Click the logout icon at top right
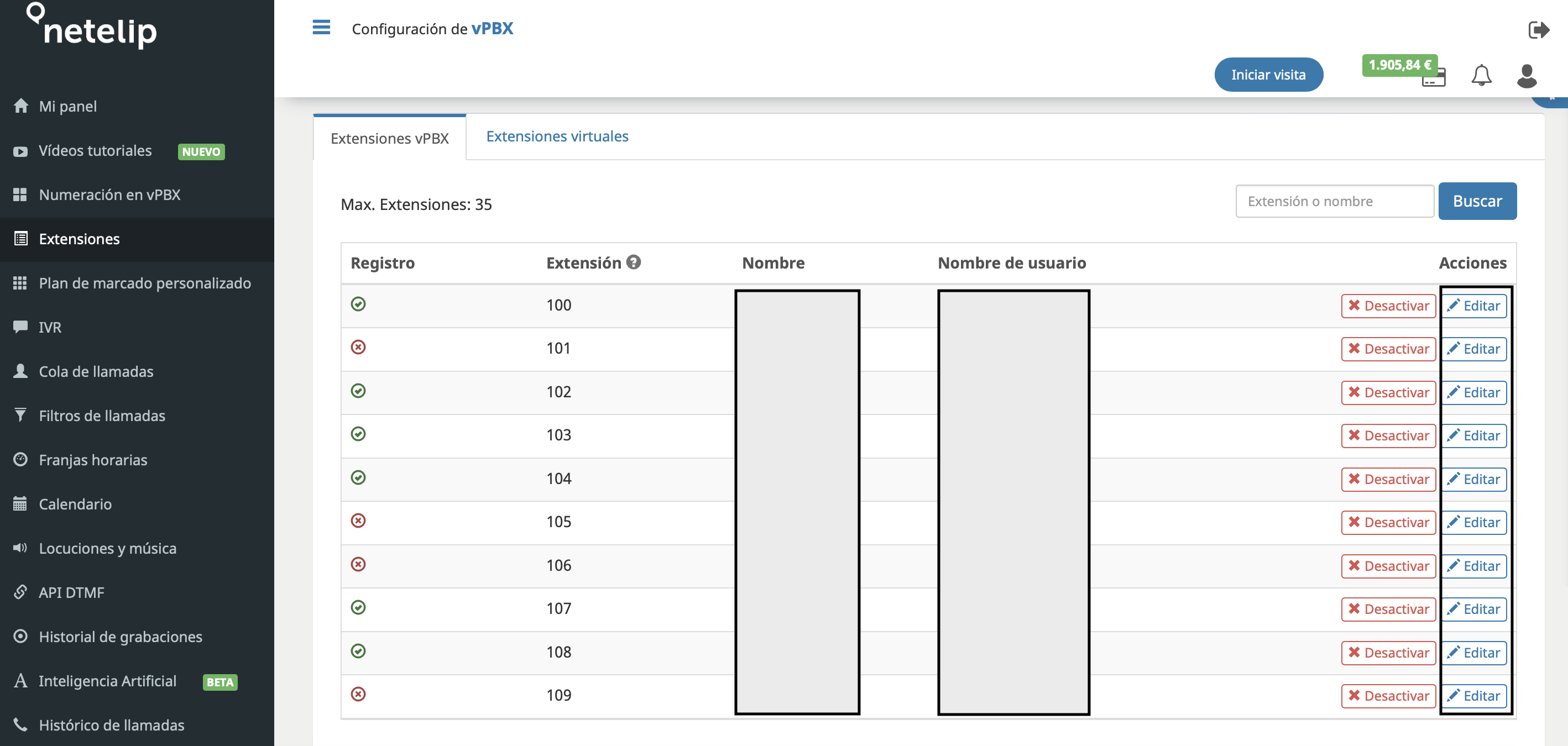The width and height of the screenshot is (1568, 746). point(1538,30)
